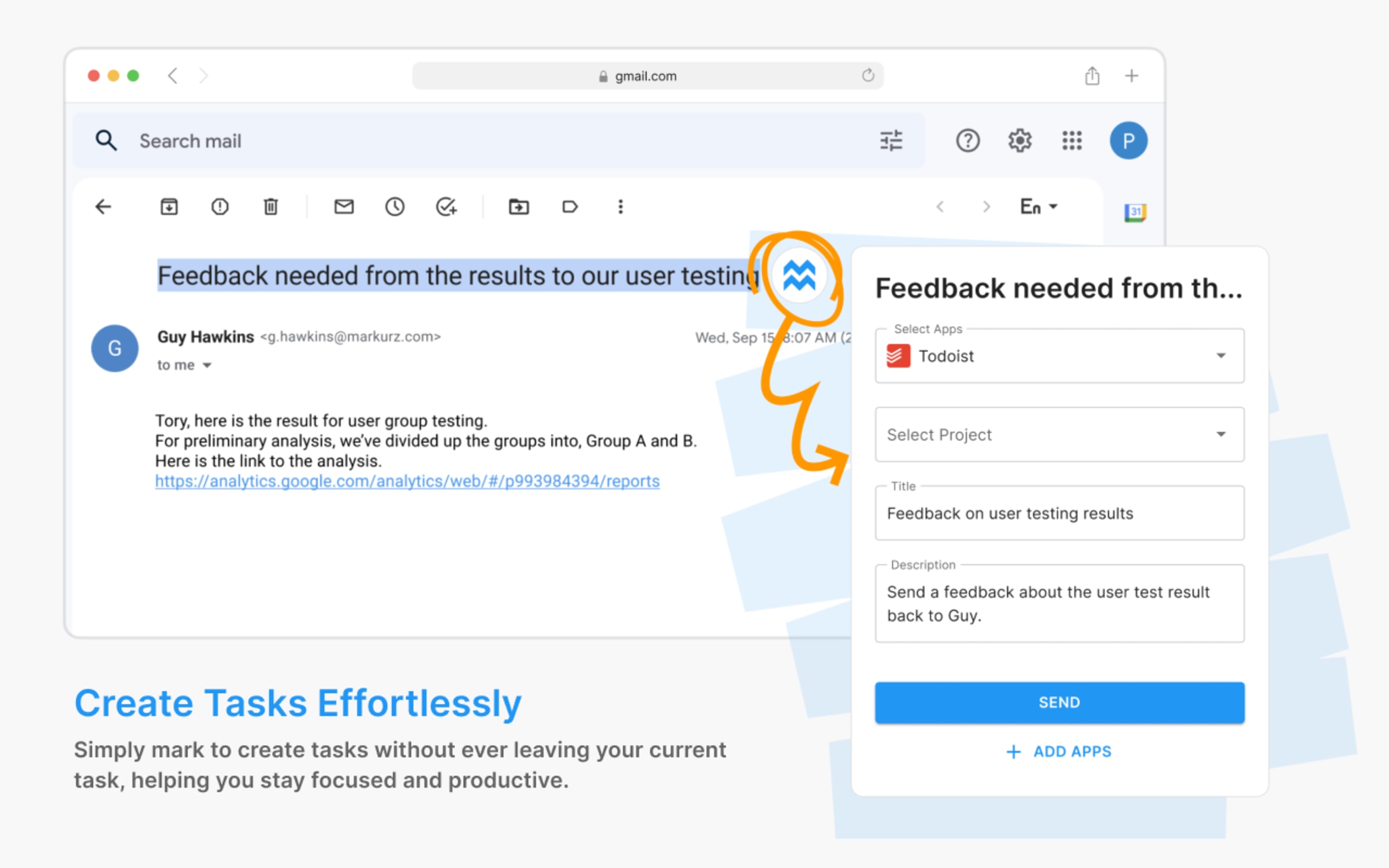Click the back arrow navigation button
1389x868 pixels.
click(103, 208)
